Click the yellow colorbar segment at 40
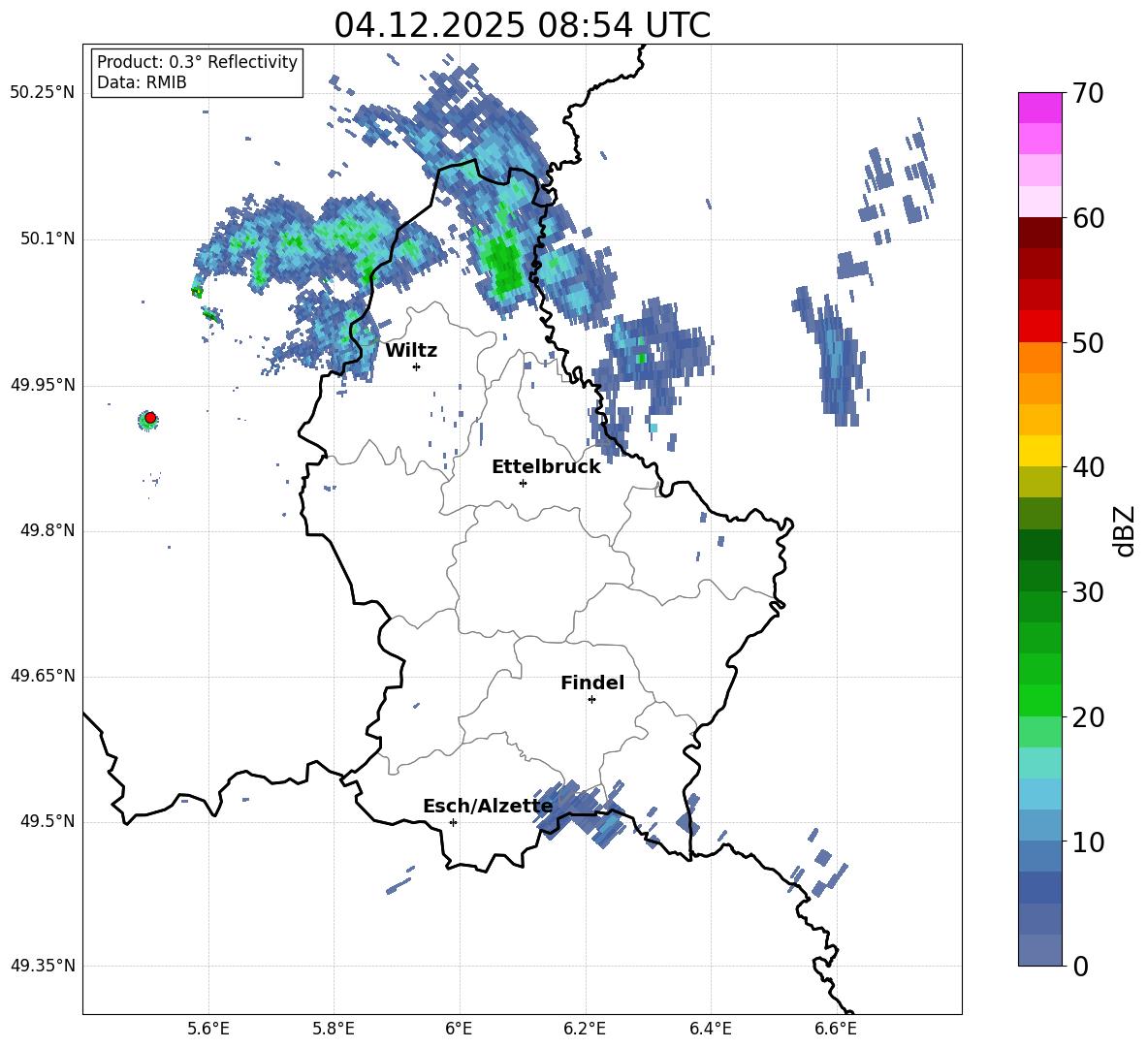 point(1039,451)
